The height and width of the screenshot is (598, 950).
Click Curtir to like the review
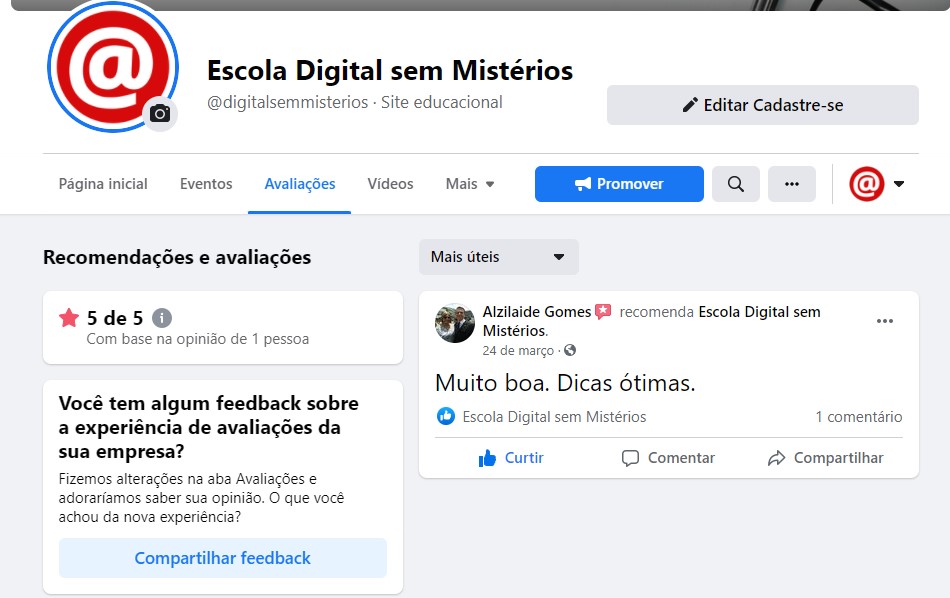point(511,457)
